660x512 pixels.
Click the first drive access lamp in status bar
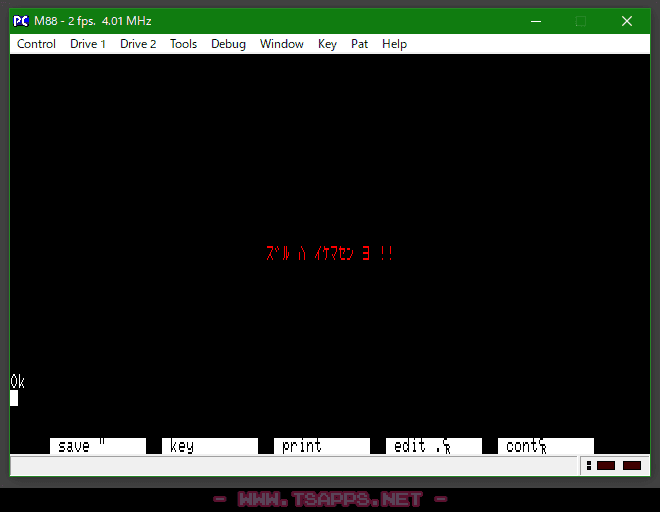click(606, 465)
